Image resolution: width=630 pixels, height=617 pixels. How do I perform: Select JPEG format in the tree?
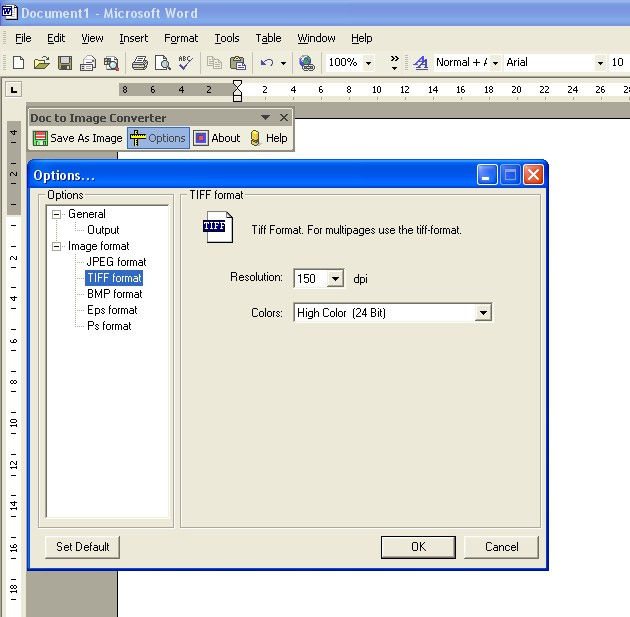point(117,262)
